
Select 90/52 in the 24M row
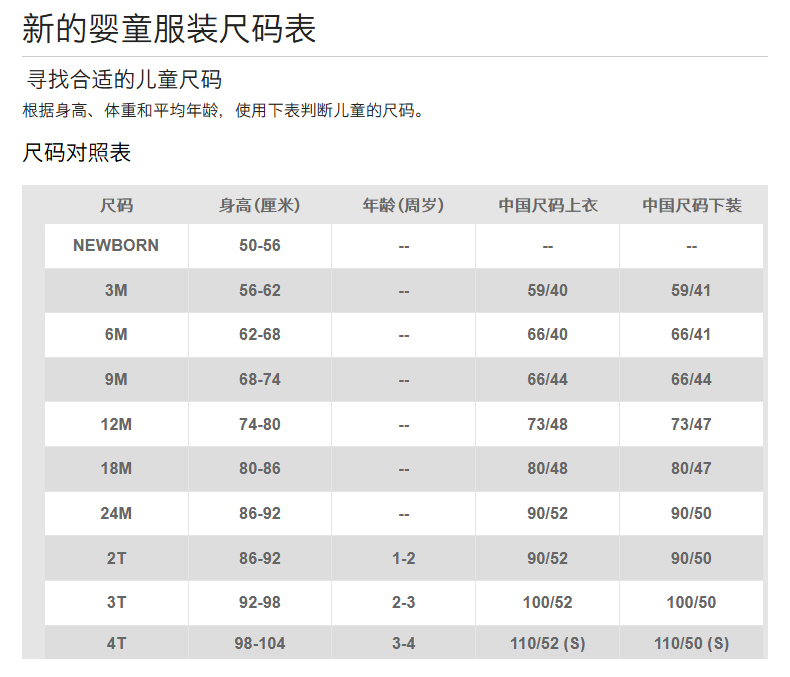(x=547, y=513)
